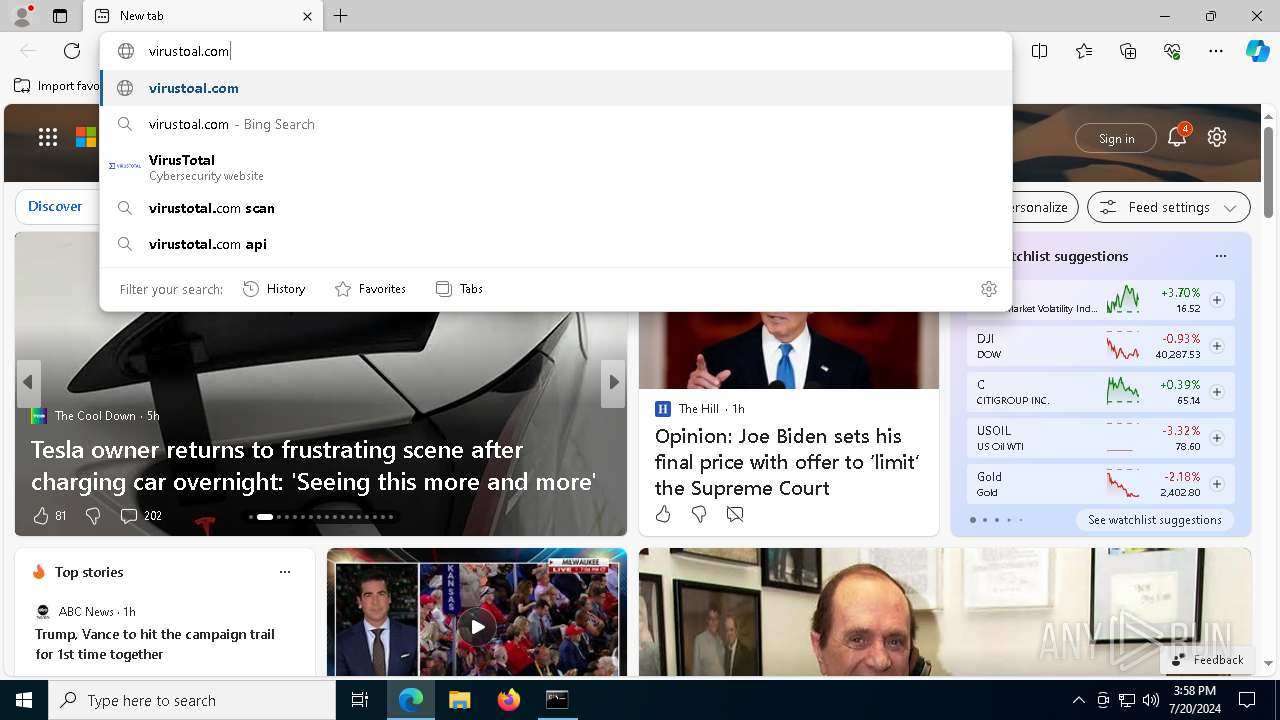The width and height of the screenshot is (1280, 720).
Task: Select the second watchlist page dot
Action: (985, 520)
